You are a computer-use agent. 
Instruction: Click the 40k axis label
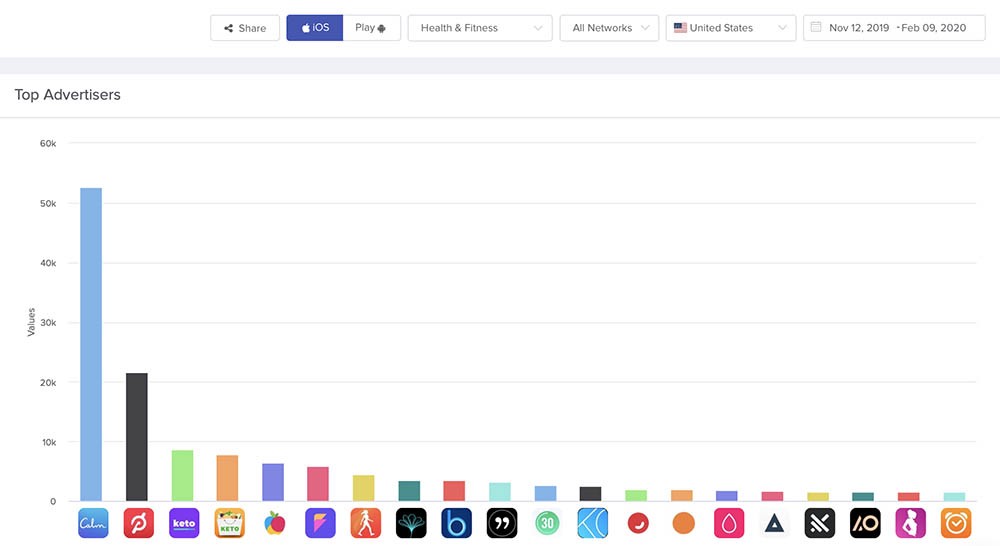48,263
